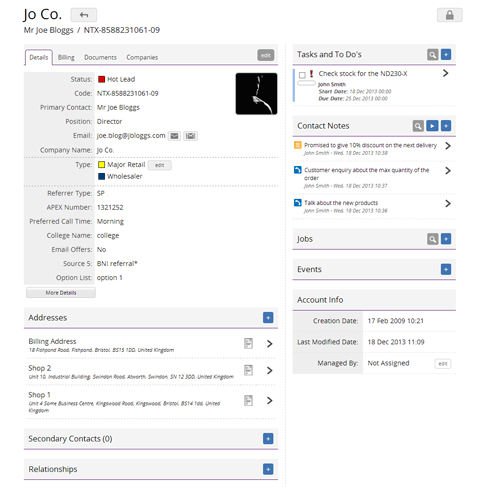Expand the Check stock for ND230-X task

point(446,73)
